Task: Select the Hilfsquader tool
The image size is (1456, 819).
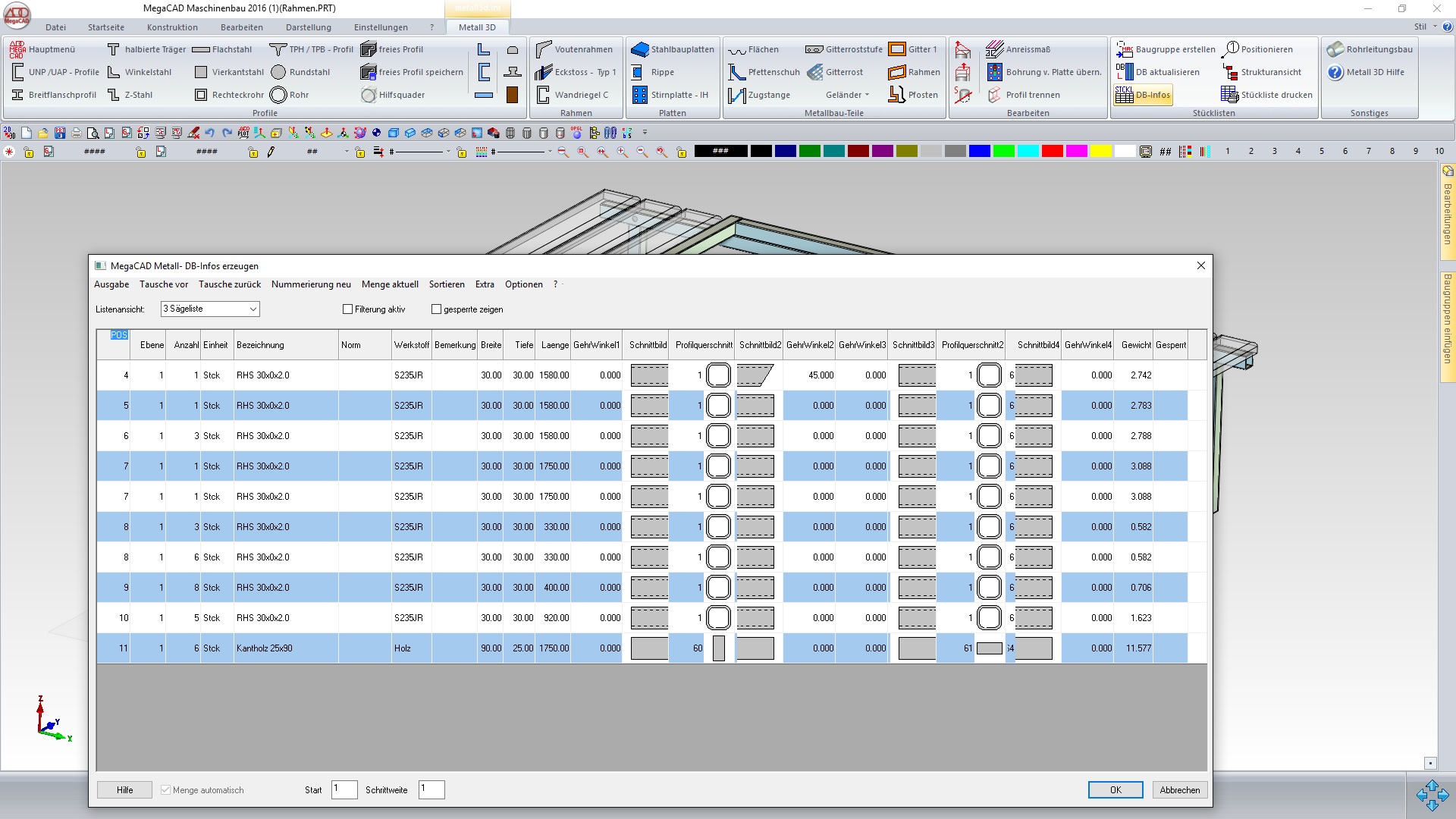Action: click(393, 95)
